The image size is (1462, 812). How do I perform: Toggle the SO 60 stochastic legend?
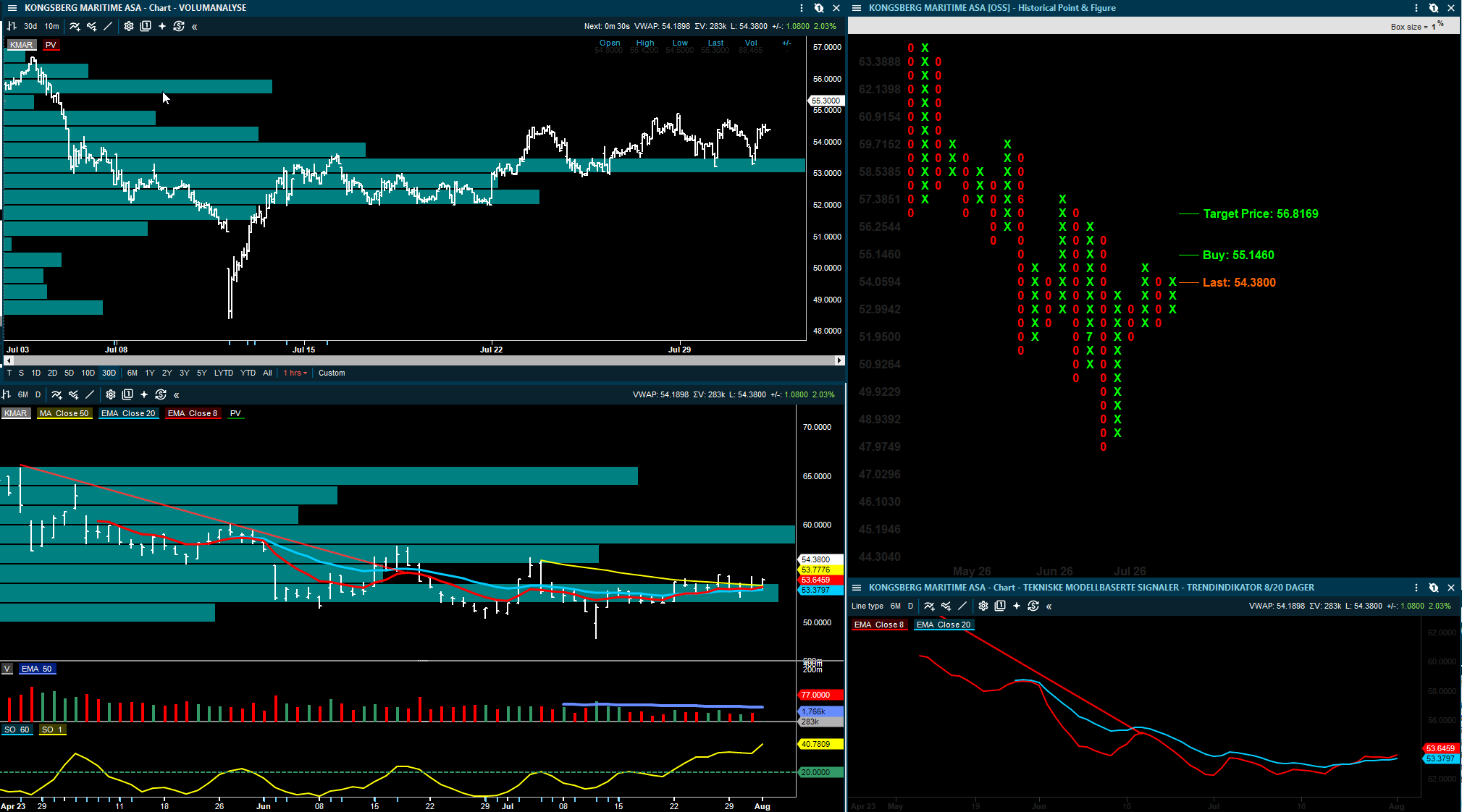tap(17, 729)
